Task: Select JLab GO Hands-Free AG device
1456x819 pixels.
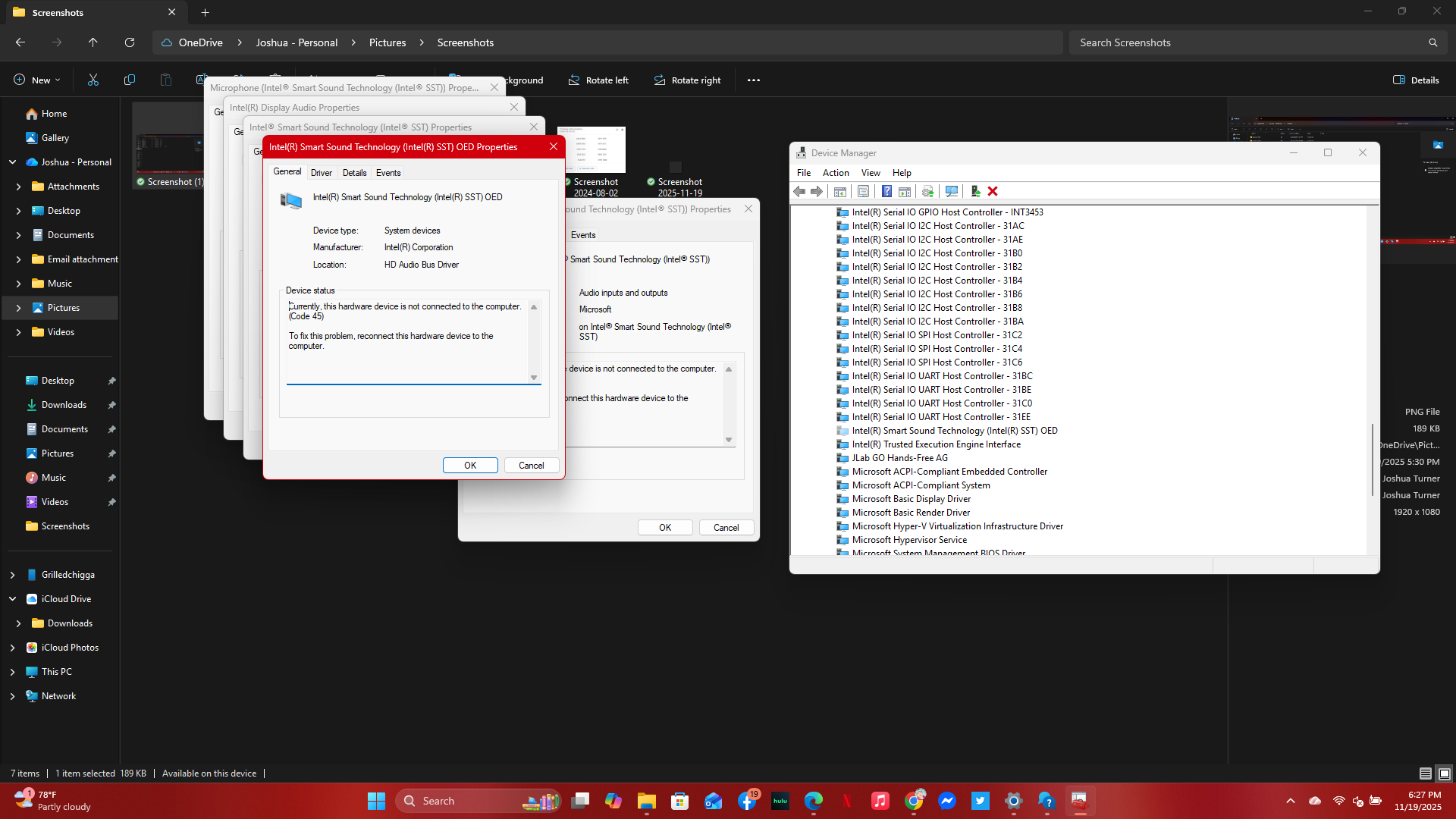Action: pyautogui.click(x=899, y=457)
